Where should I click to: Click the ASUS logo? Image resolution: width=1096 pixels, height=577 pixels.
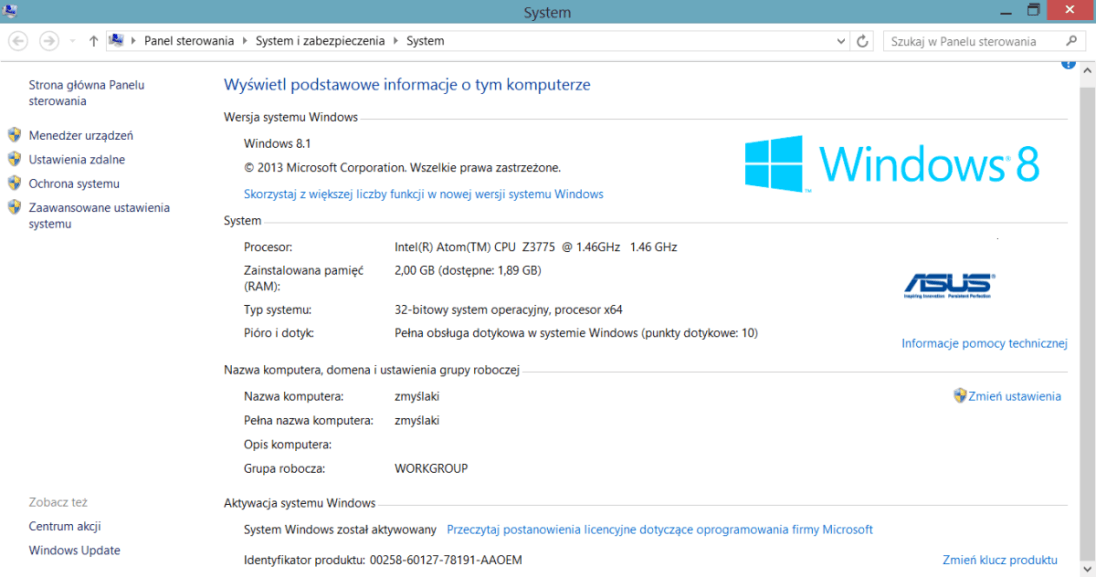coord(949,285)
